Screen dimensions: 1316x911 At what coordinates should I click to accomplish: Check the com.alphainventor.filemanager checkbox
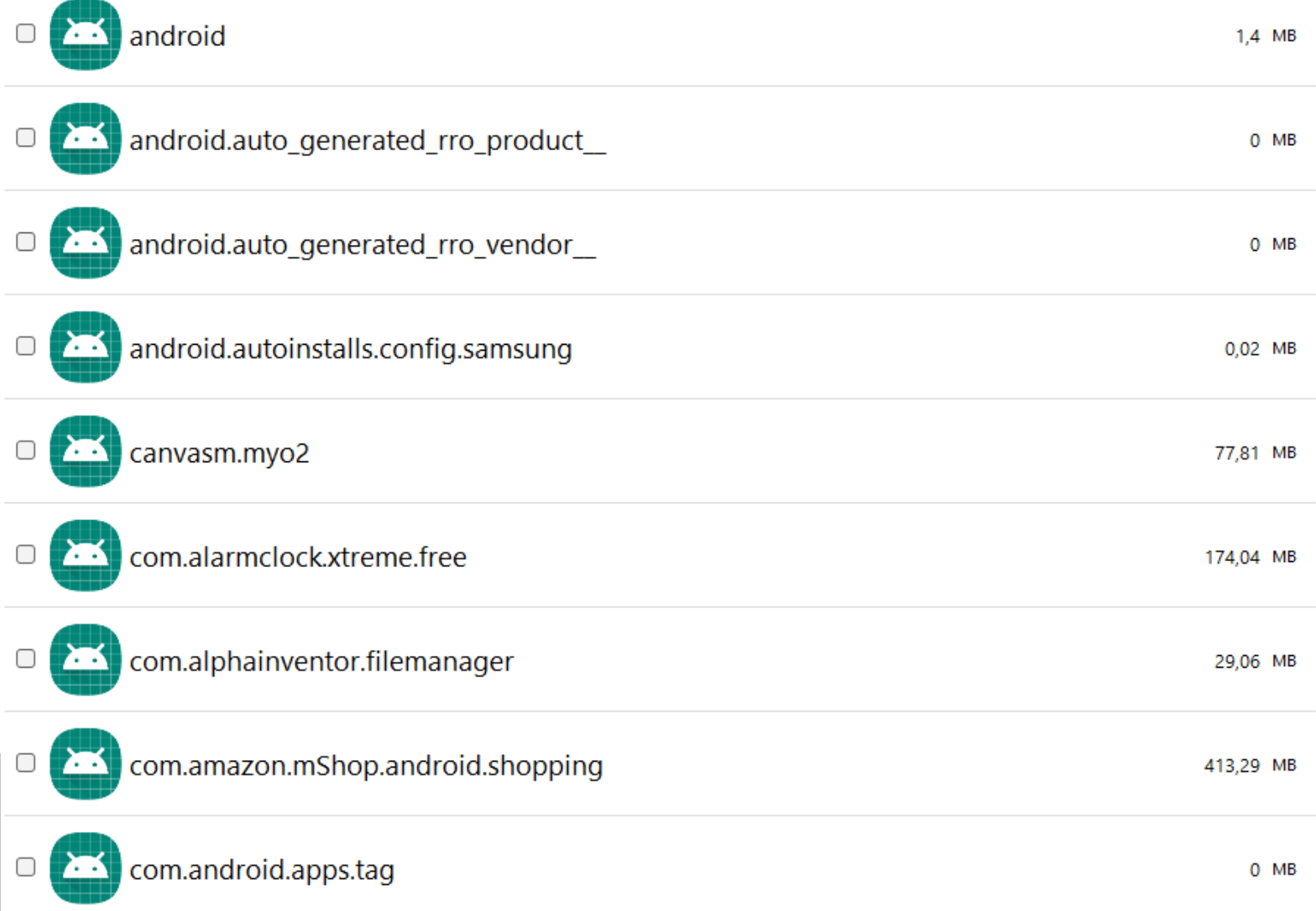(26, 659)
